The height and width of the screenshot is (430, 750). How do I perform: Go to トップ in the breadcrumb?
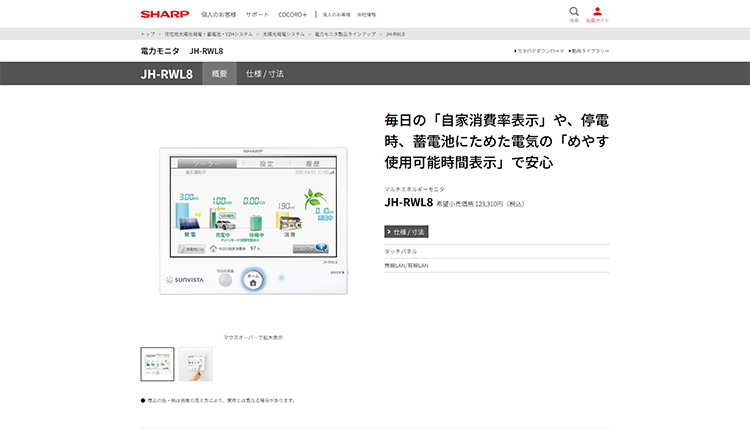[148, 34]
